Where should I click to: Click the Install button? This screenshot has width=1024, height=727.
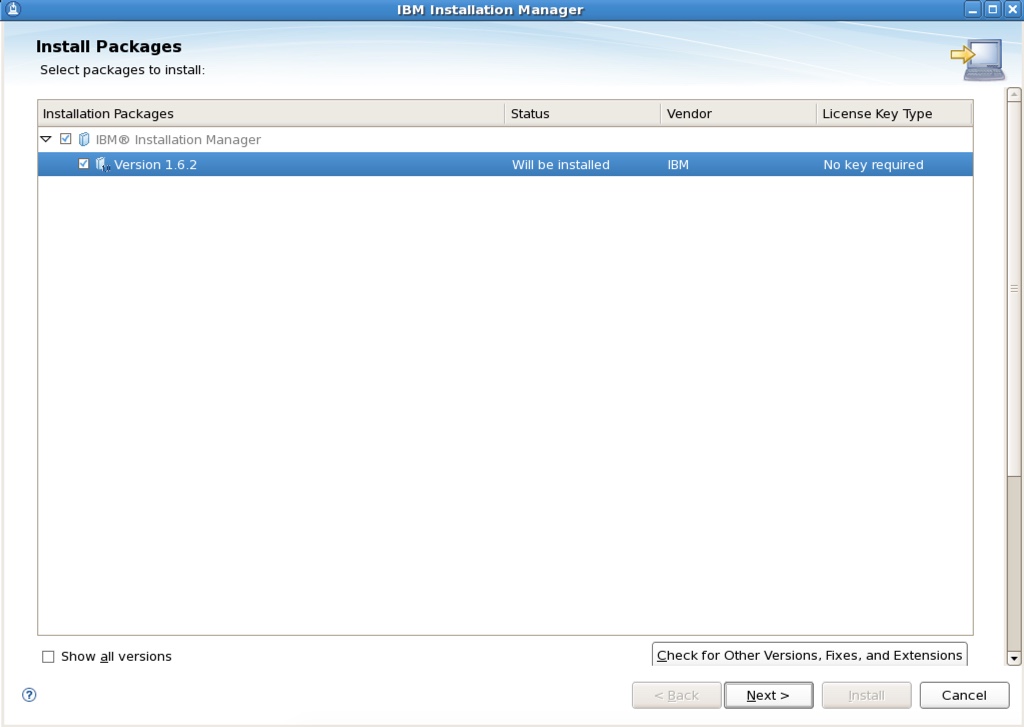[866, 695]
